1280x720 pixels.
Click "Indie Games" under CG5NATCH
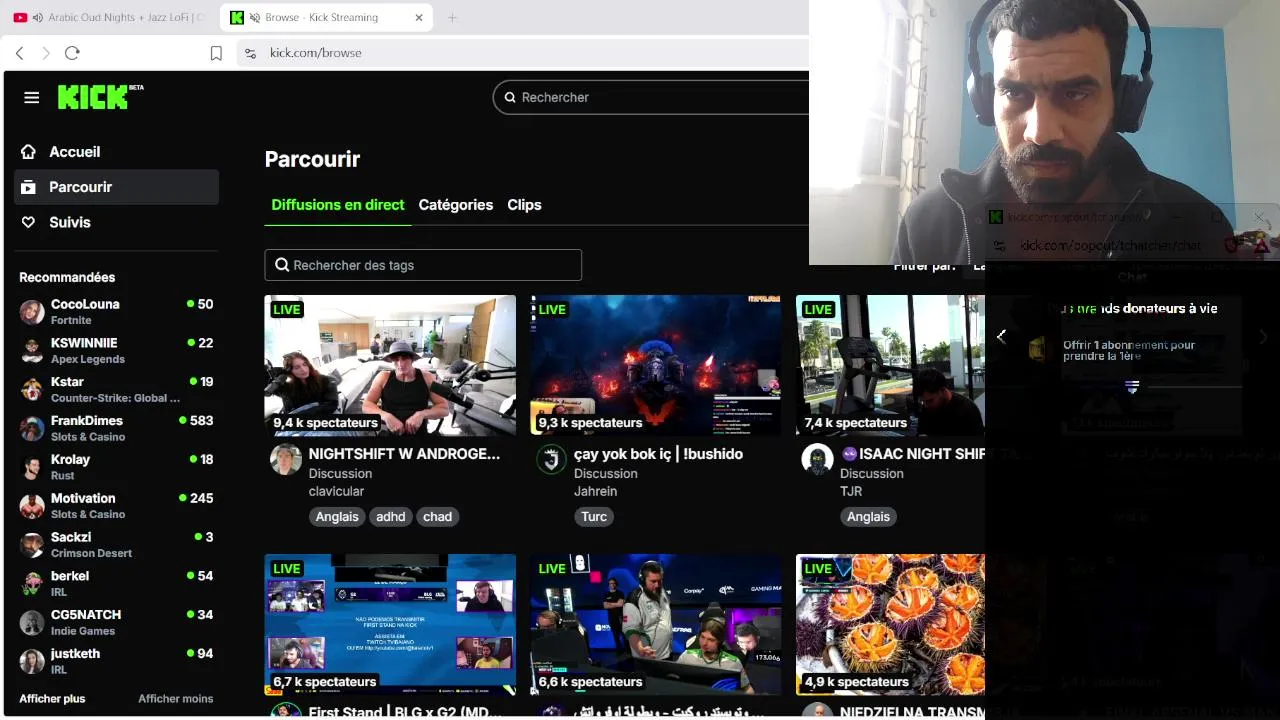[x=83, y=631]
